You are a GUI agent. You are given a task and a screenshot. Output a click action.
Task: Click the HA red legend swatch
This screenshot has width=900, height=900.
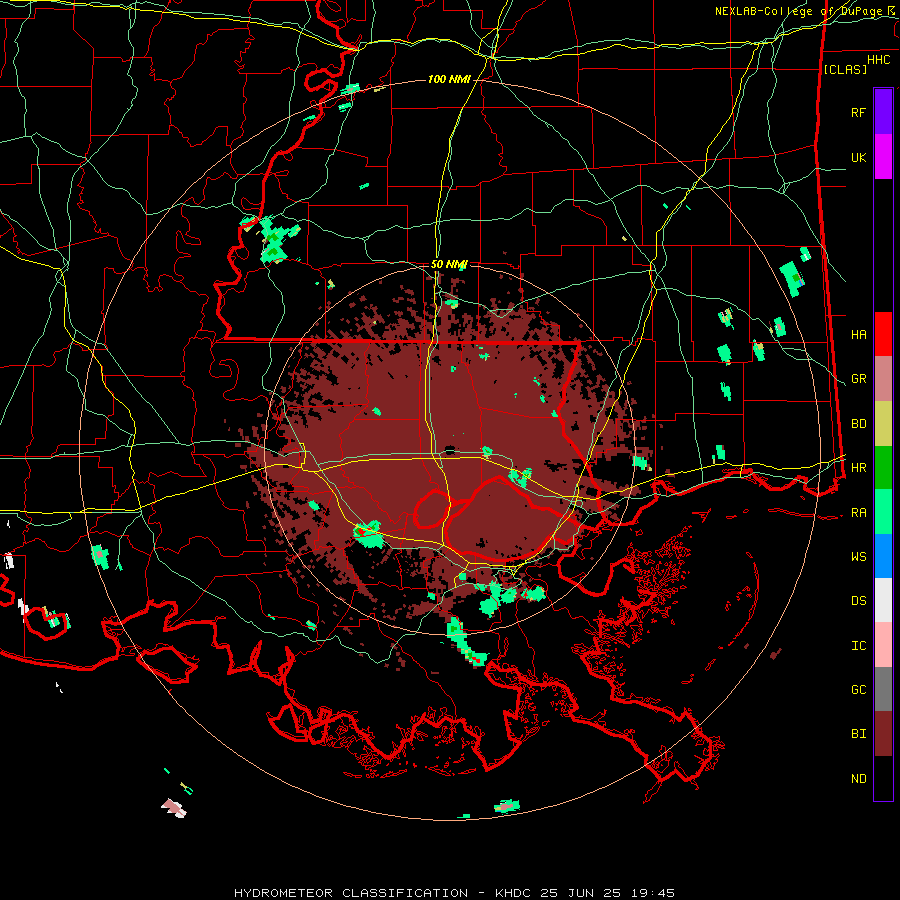883,334
